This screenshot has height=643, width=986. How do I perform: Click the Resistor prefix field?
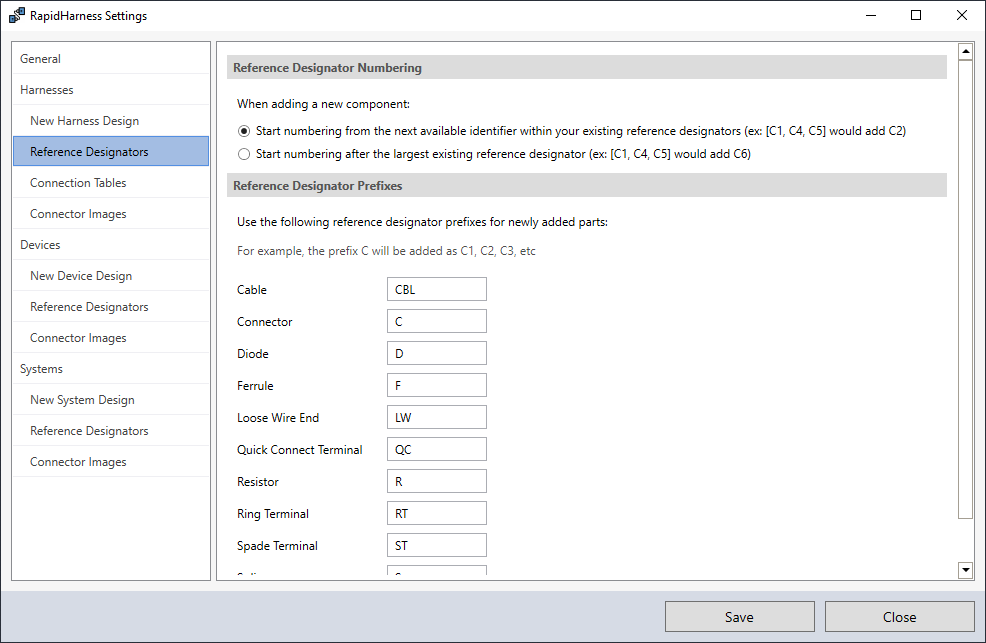tap(436, 481)
